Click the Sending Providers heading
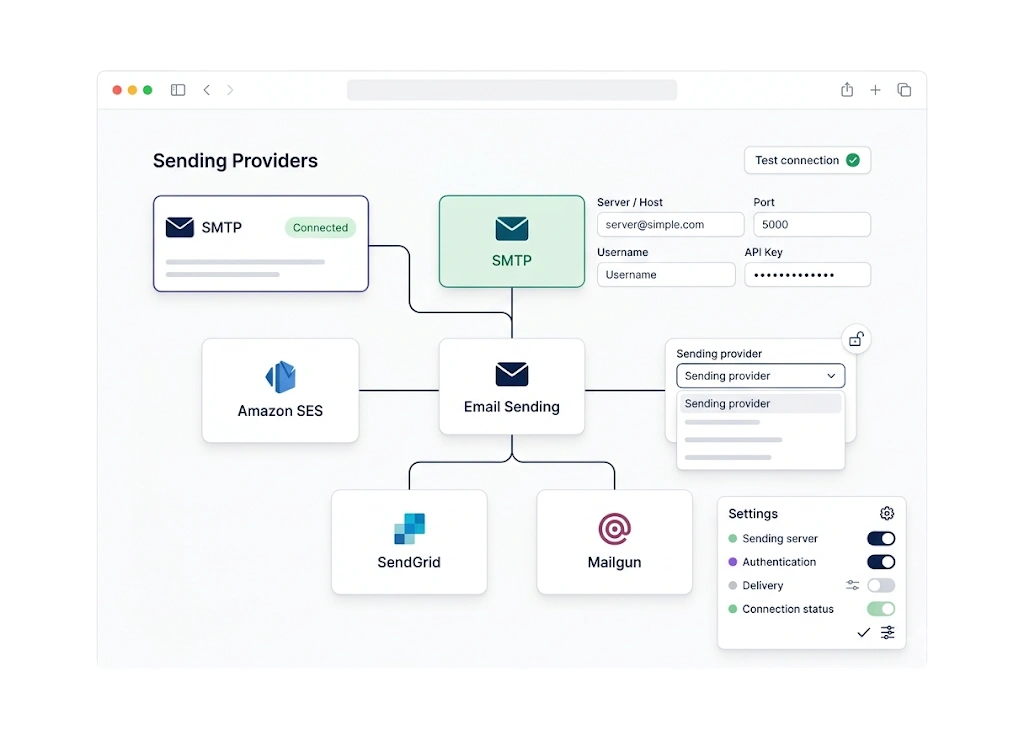The width and height of the screenshot is (1024, 741). (235, 161)
